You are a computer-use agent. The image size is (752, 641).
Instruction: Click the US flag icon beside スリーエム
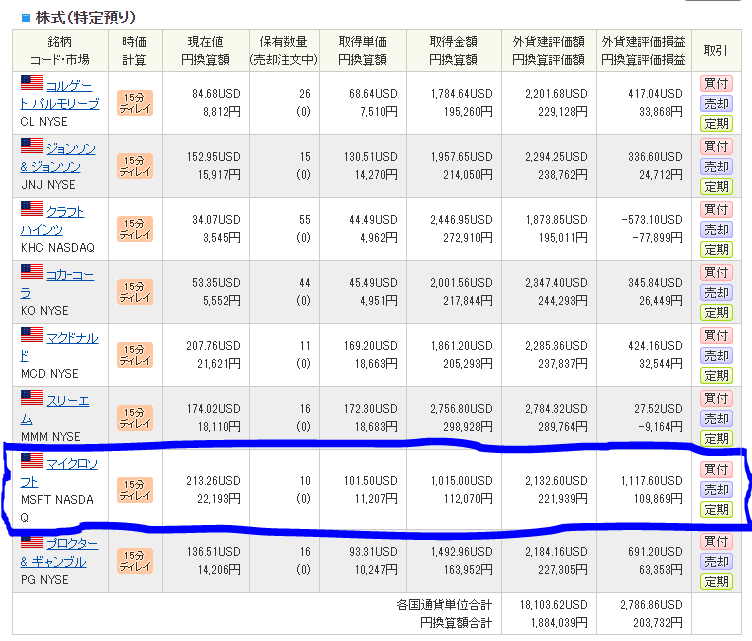tap(32, 398)
